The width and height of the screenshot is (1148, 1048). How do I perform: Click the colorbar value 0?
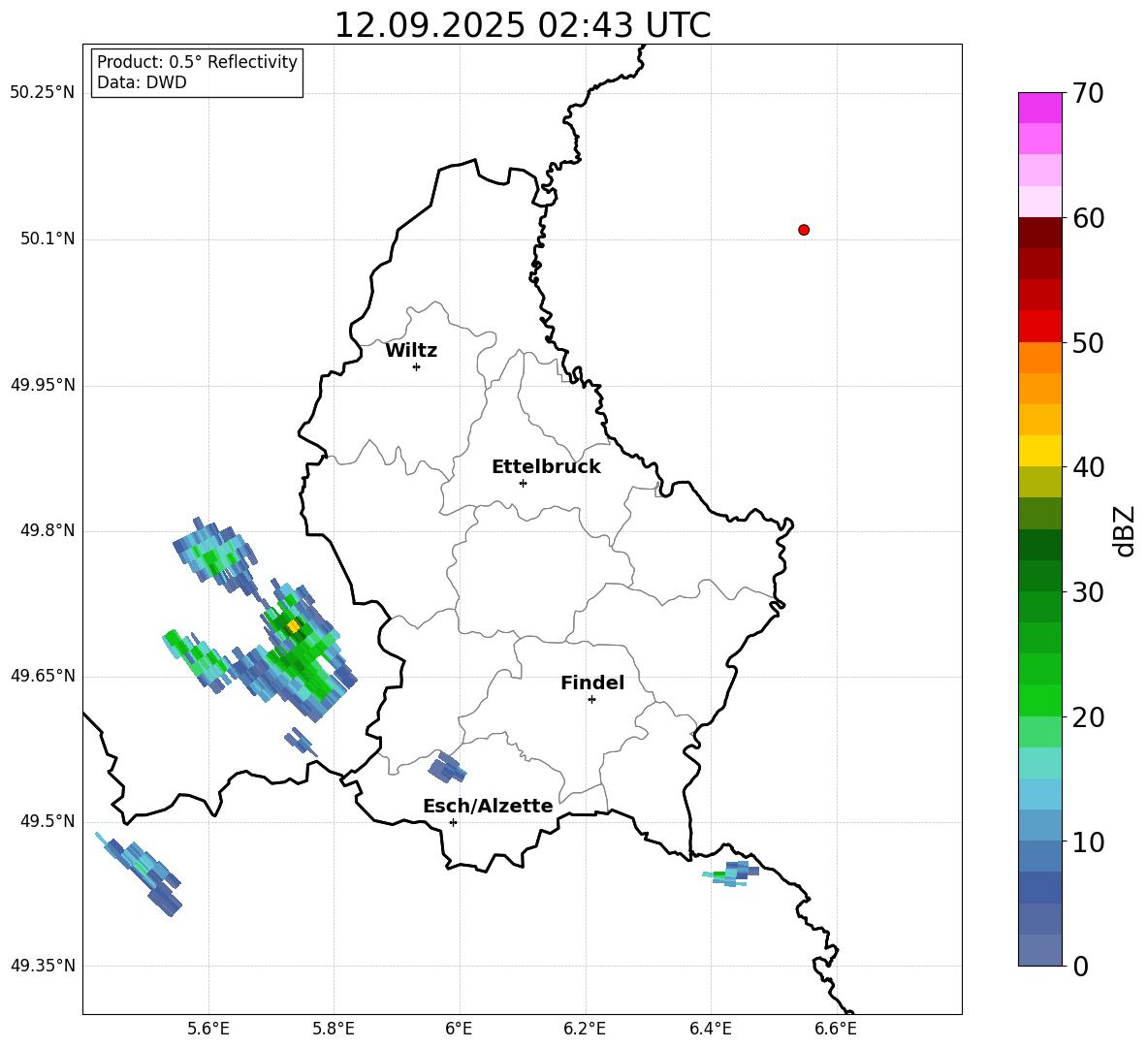pyautogui.click(x=1081, y=966)
